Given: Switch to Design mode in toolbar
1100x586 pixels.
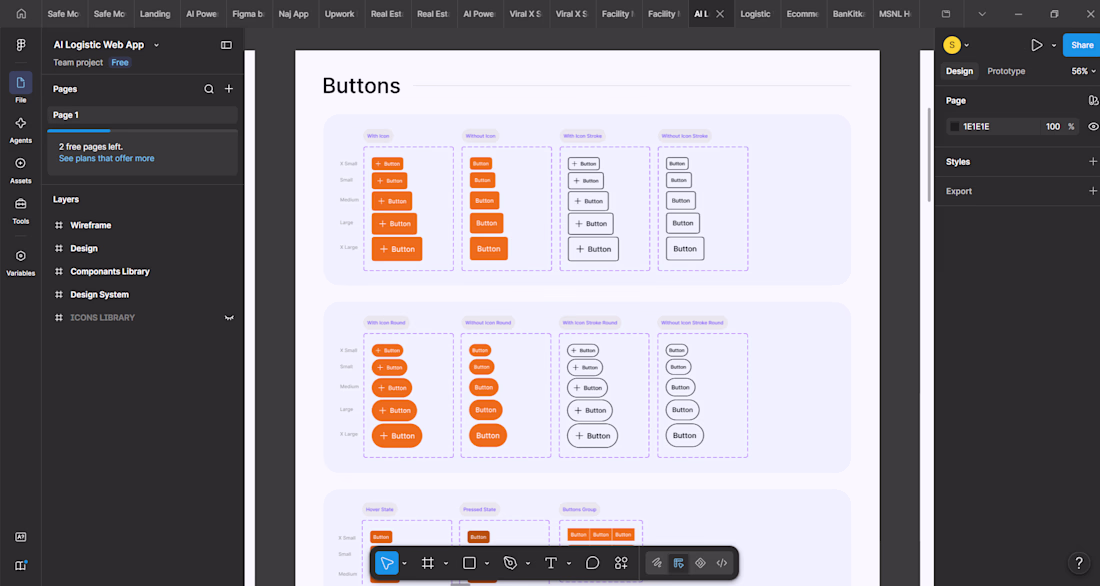Looking at the screenshot, I should [x=678, y=563].
